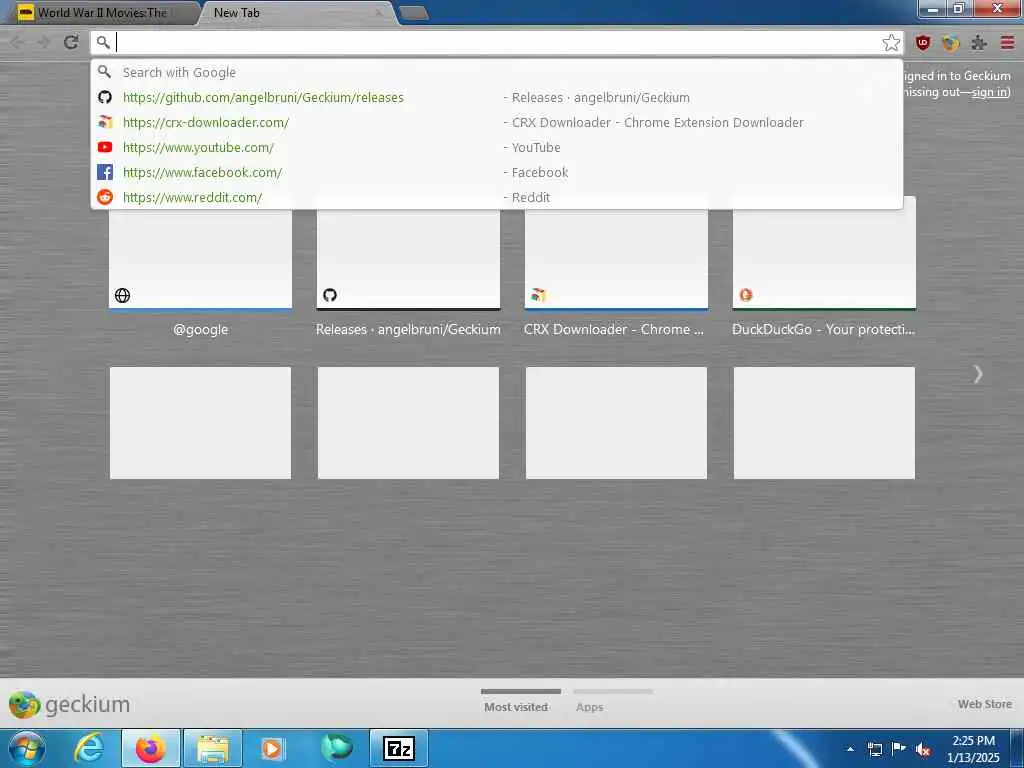Click the address bar input field
Screen dimensions: 1024x768
496,43
